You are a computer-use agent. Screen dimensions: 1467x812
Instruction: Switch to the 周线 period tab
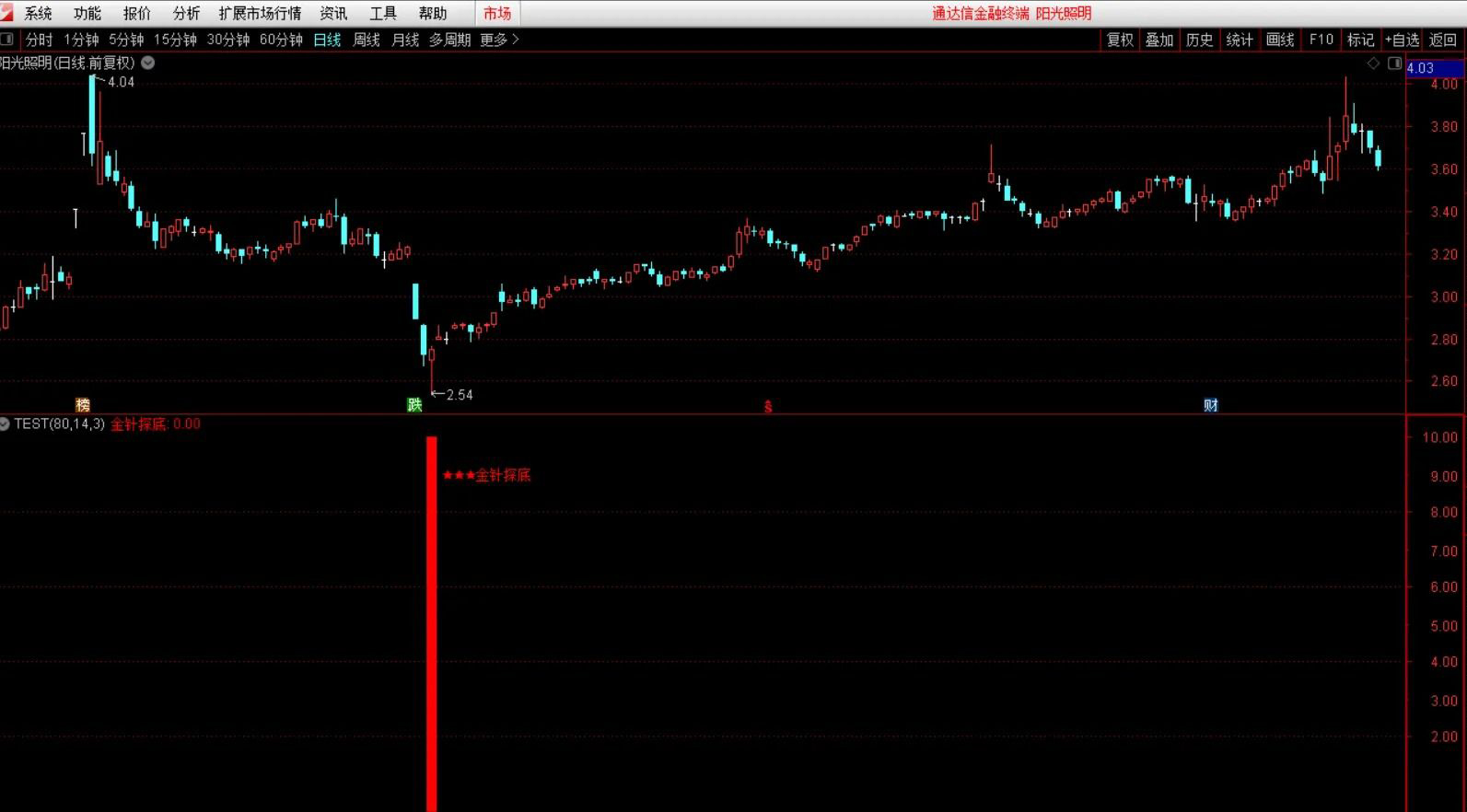pyautogui.click(x=367, y=40)
